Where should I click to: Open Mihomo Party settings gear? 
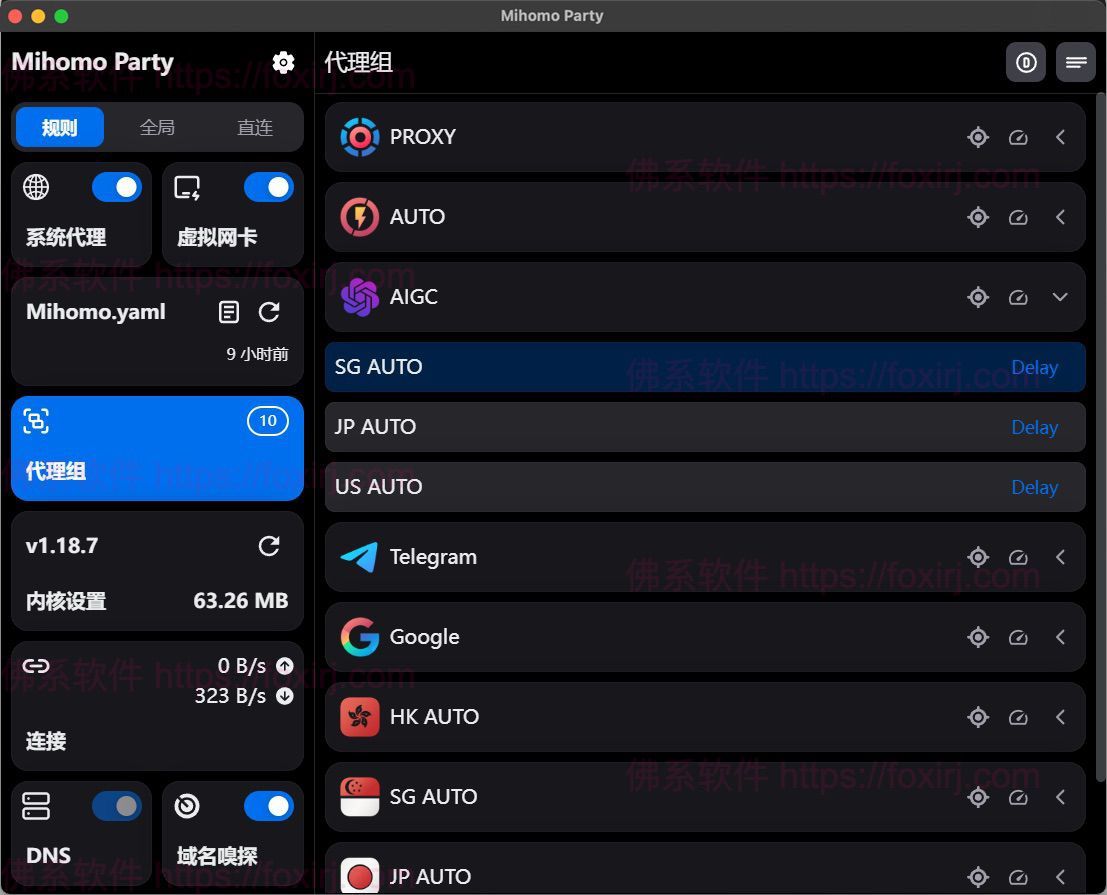(x=283, y=62)
